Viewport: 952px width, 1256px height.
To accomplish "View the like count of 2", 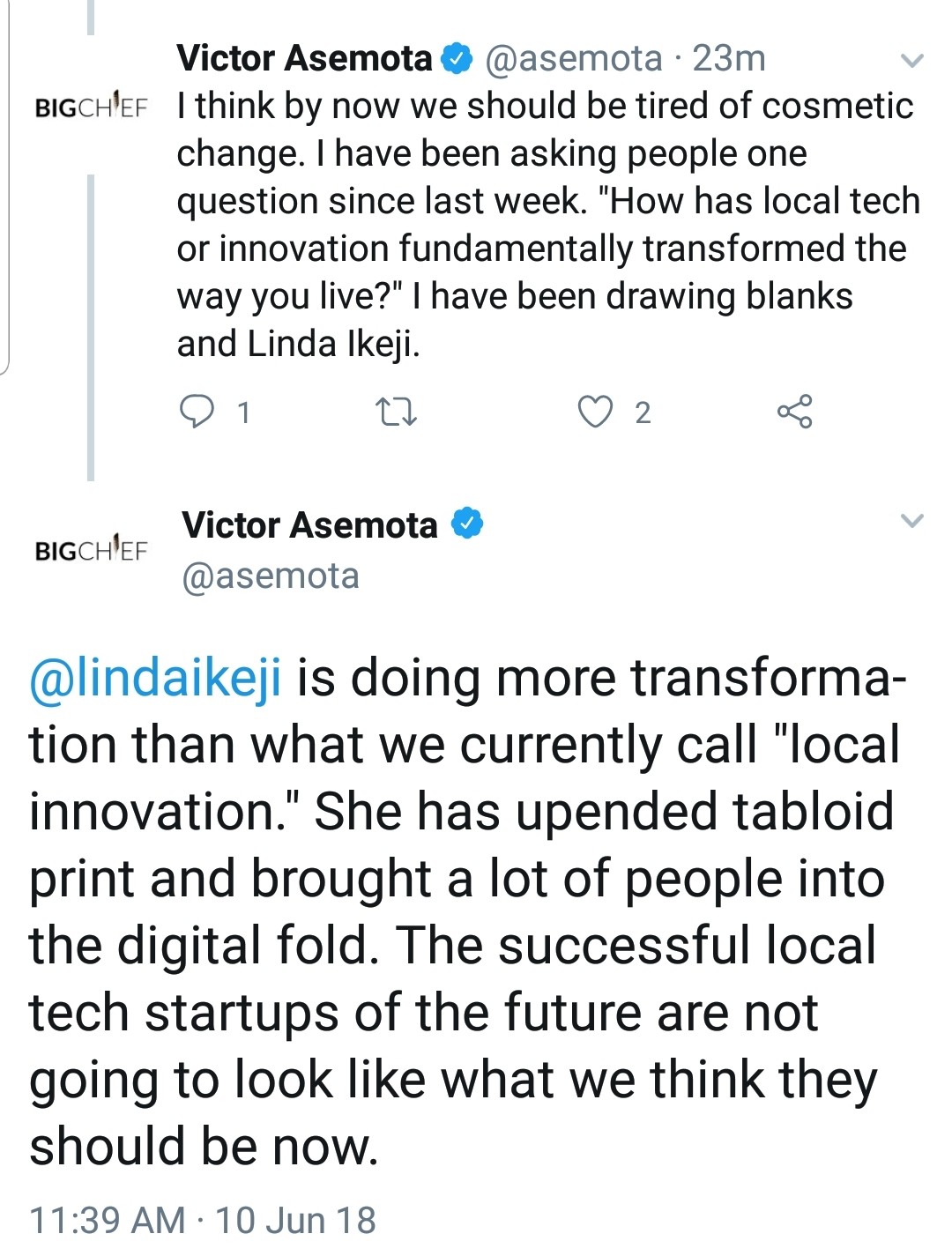I will click(643, 412).
